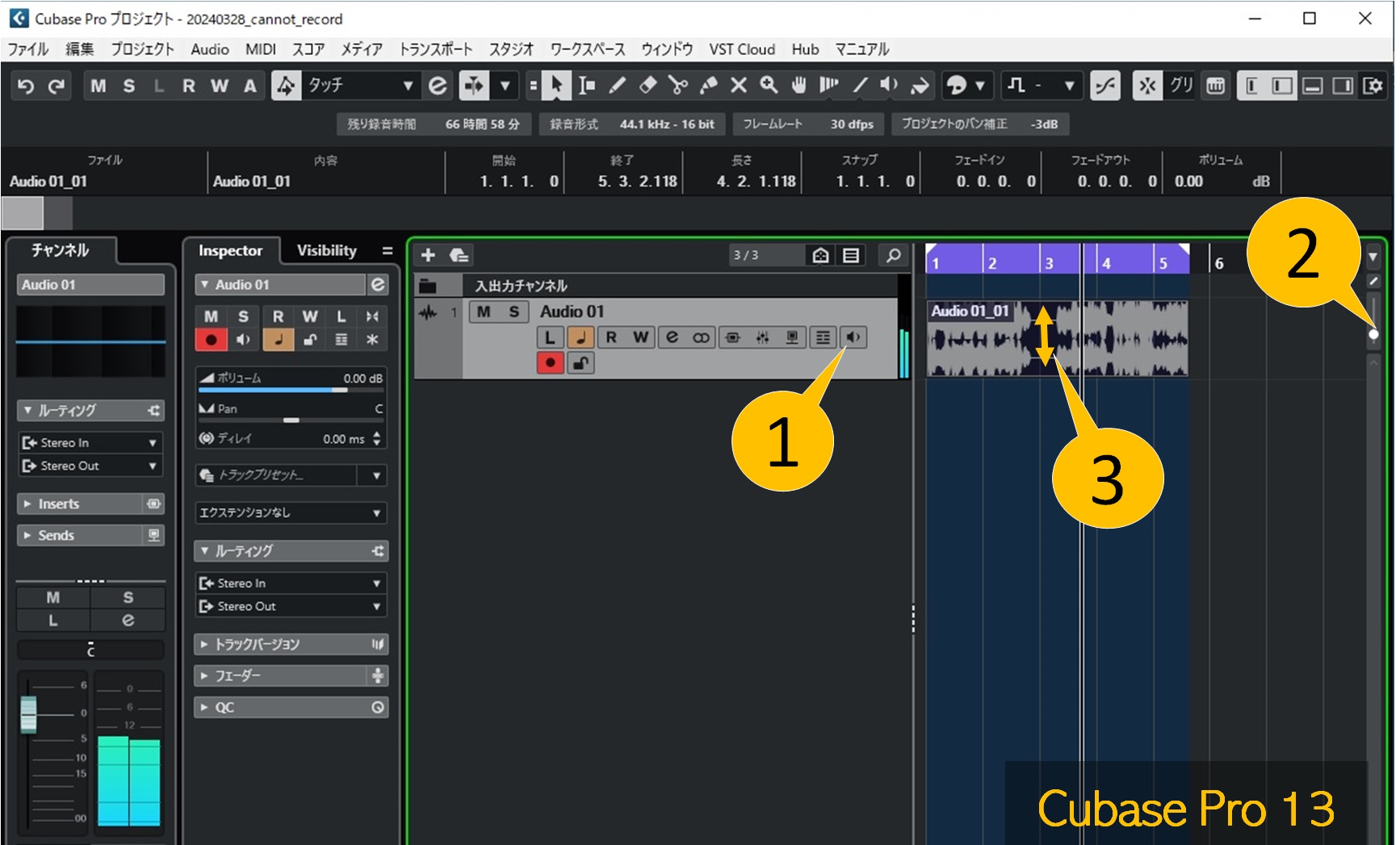Viewport: 1400px width, 845px height.
Task: Expand the Sends section in channel strip
Action: pyautogui.click(x=90, y=535)
